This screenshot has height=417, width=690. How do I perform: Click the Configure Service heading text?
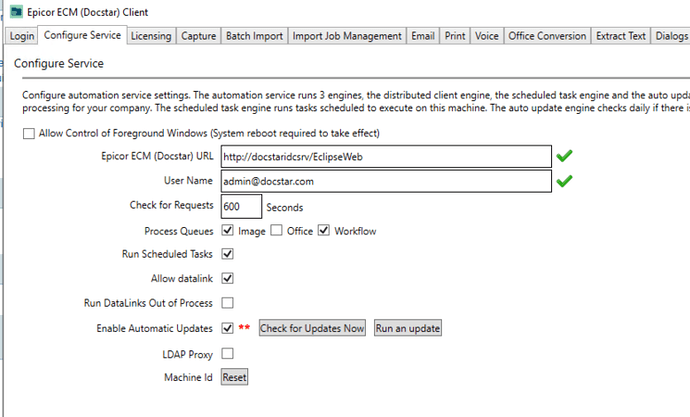tap(59, 63)
